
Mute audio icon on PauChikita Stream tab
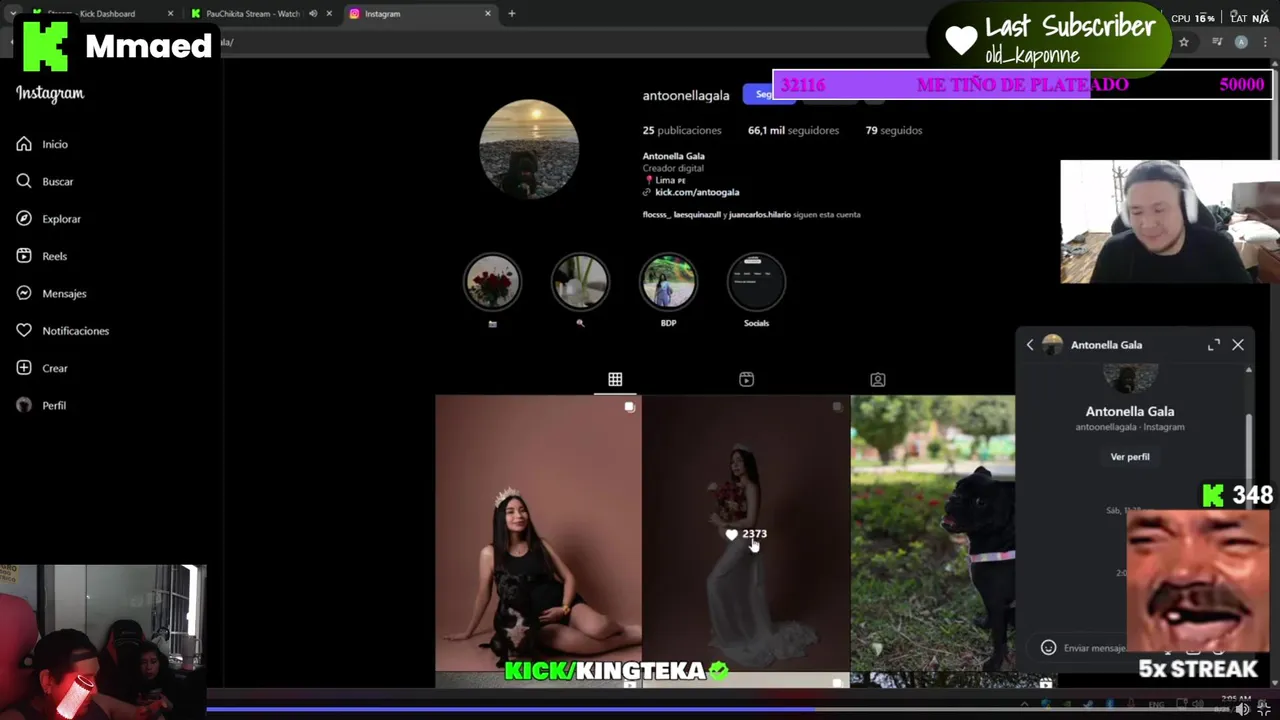[x=313, y=14]
